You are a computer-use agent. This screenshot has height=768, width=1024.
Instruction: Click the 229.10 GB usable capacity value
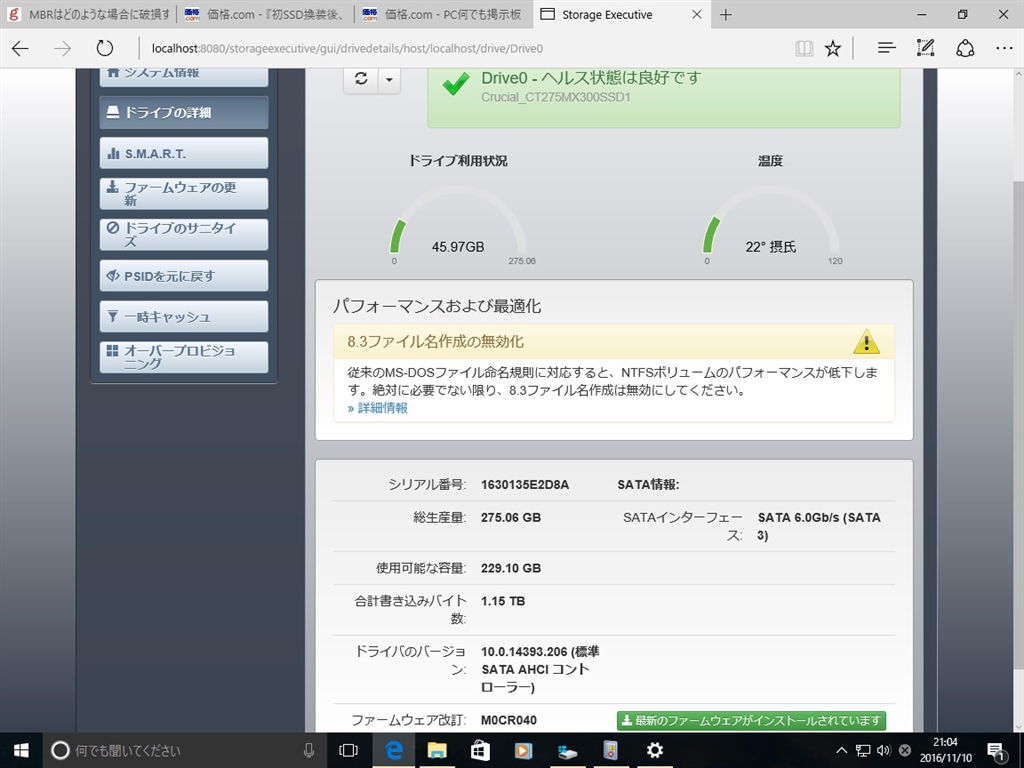511,568
